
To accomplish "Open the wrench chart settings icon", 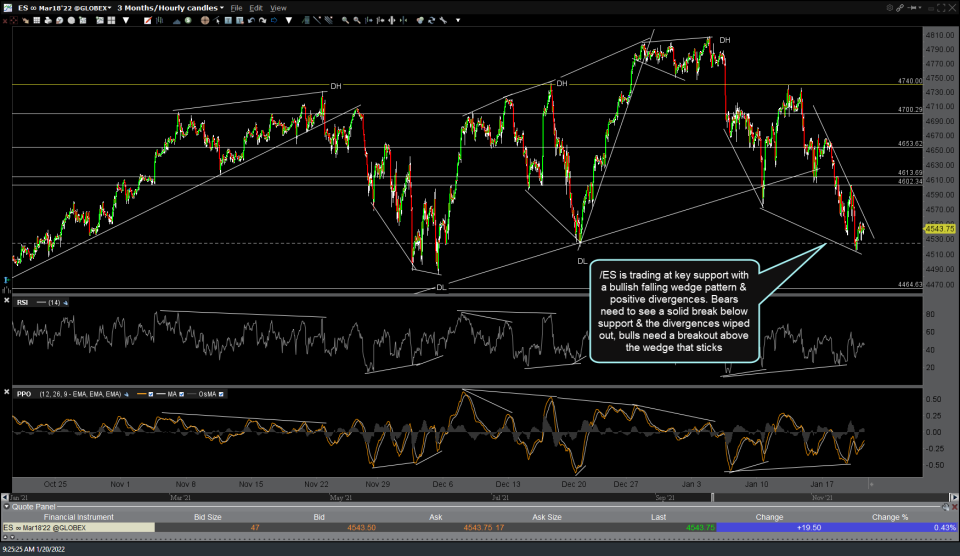I will coord(443,20).
